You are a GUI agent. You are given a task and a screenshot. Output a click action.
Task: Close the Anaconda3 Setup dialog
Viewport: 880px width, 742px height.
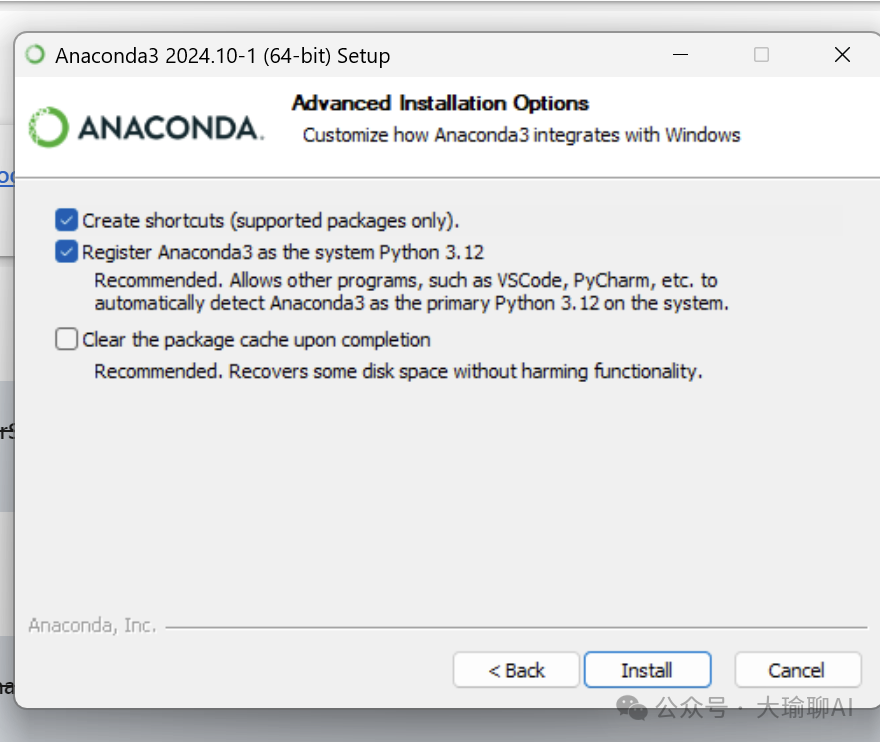coord(842,55)
